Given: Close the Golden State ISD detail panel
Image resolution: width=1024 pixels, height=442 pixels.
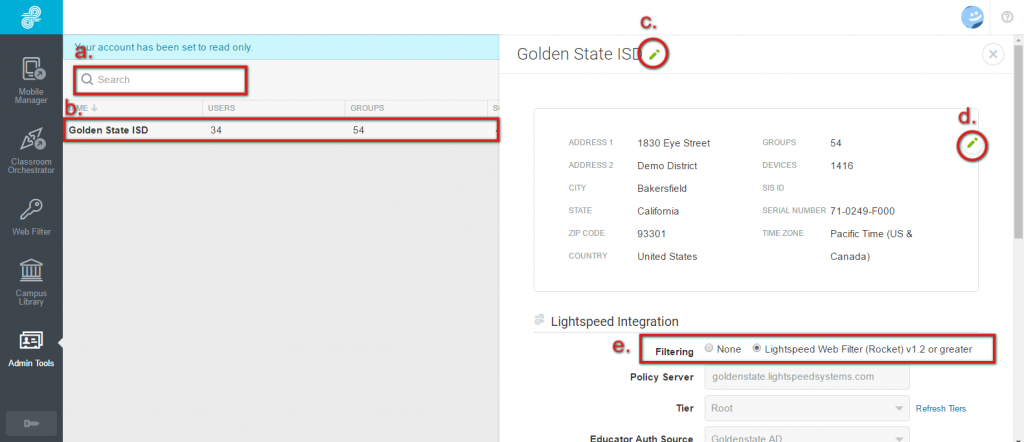Looking at the screenshot, I should 993,54.
